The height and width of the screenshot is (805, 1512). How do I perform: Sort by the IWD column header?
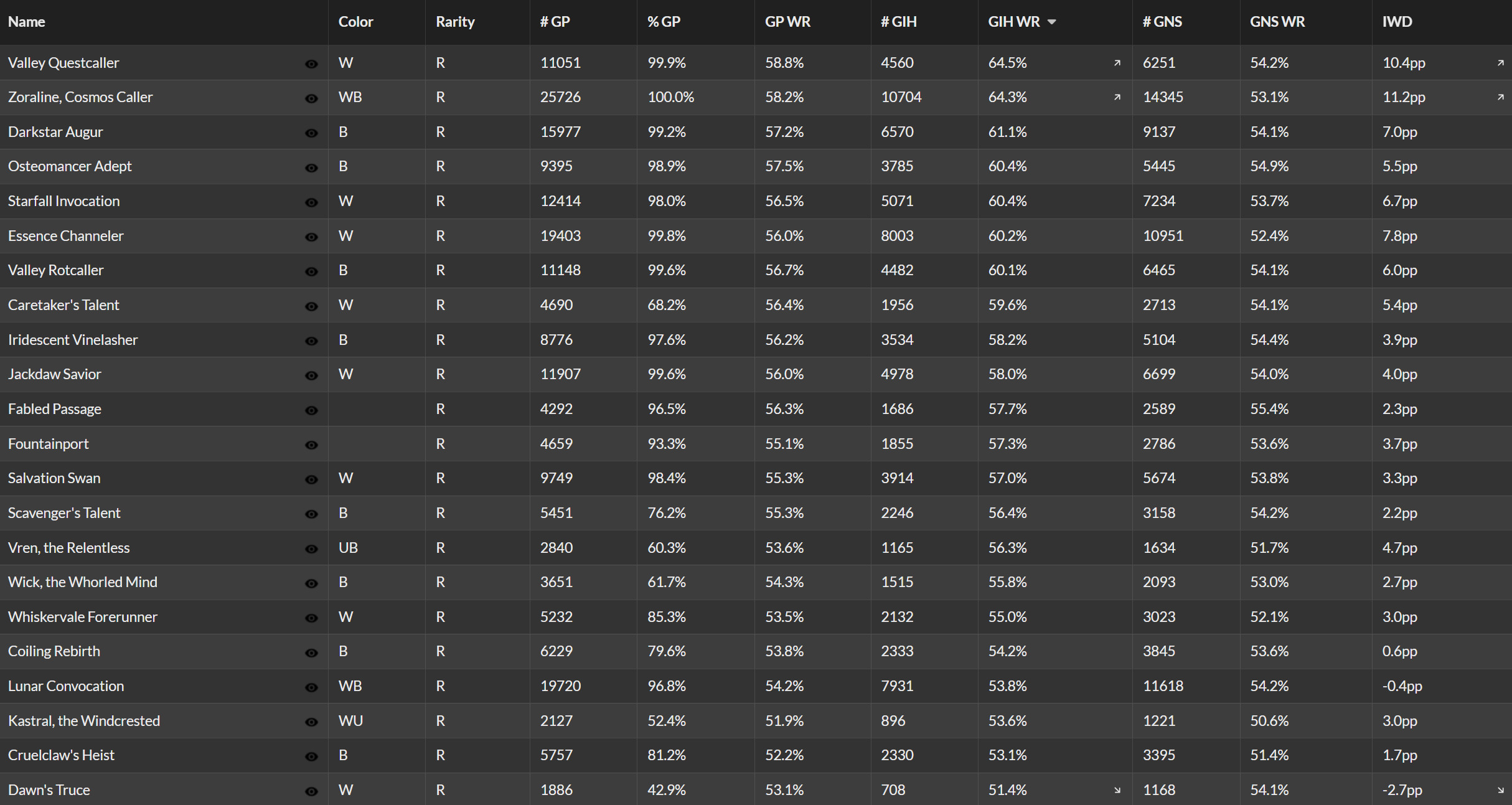pyautogui.click(x=1397, y=22)
